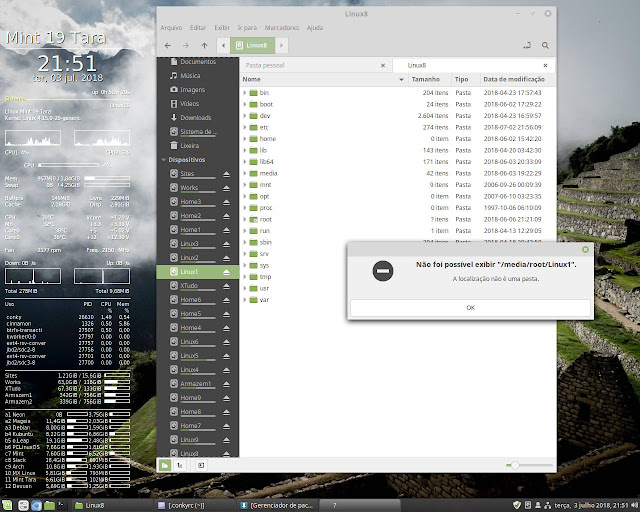Collapse the Dispositivos sidebar section
The height and width of the screenshot is (512, 640).
click(164, 160)
